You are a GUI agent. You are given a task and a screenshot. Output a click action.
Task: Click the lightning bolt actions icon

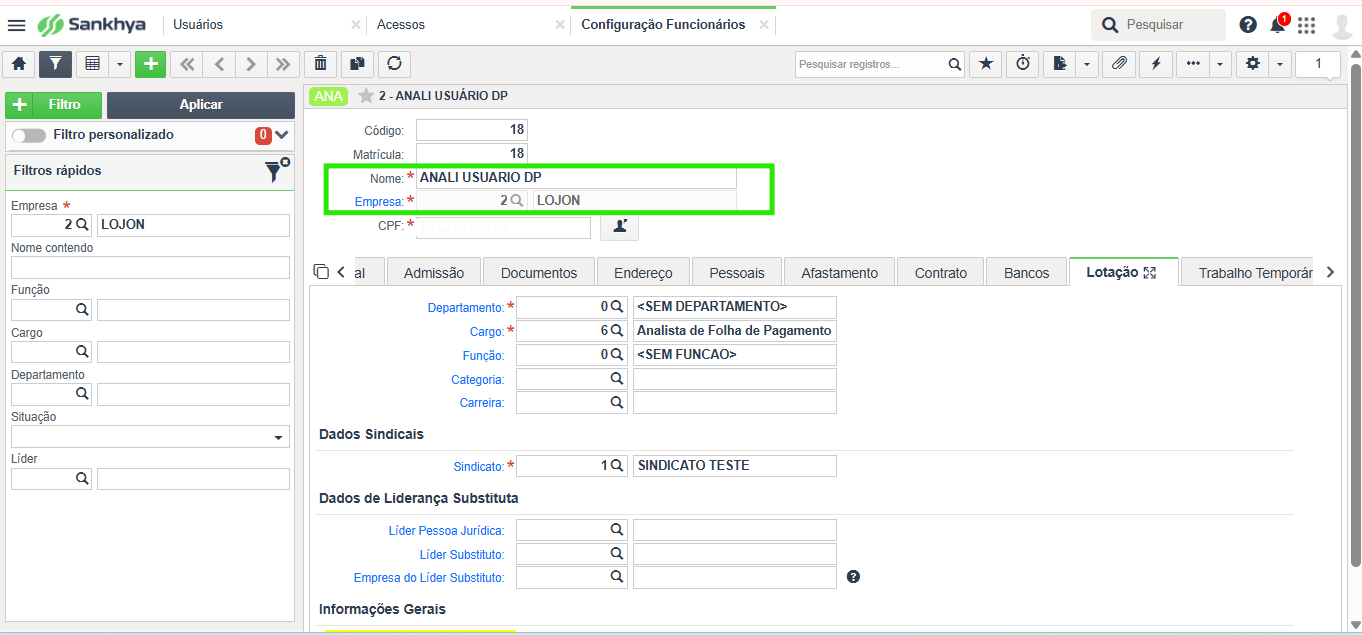pyautogui.click(x=1156, y=64)
